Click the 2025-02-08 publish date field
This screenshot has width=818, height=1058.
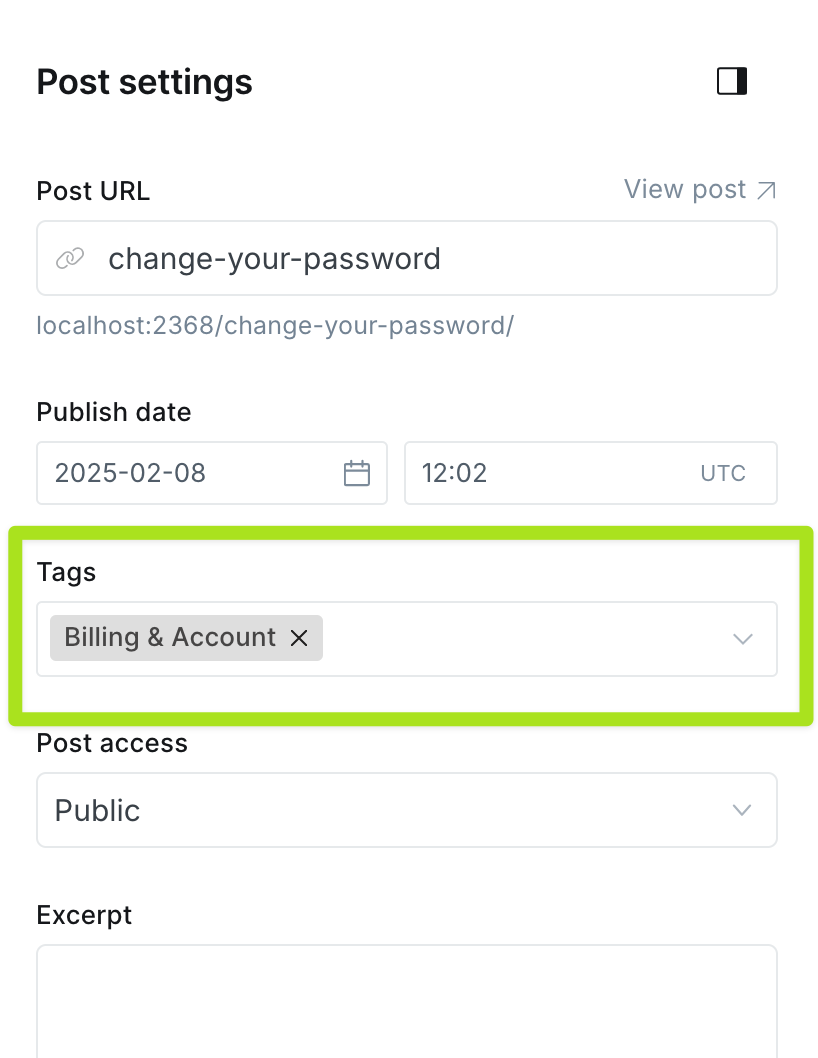(180, 473)
